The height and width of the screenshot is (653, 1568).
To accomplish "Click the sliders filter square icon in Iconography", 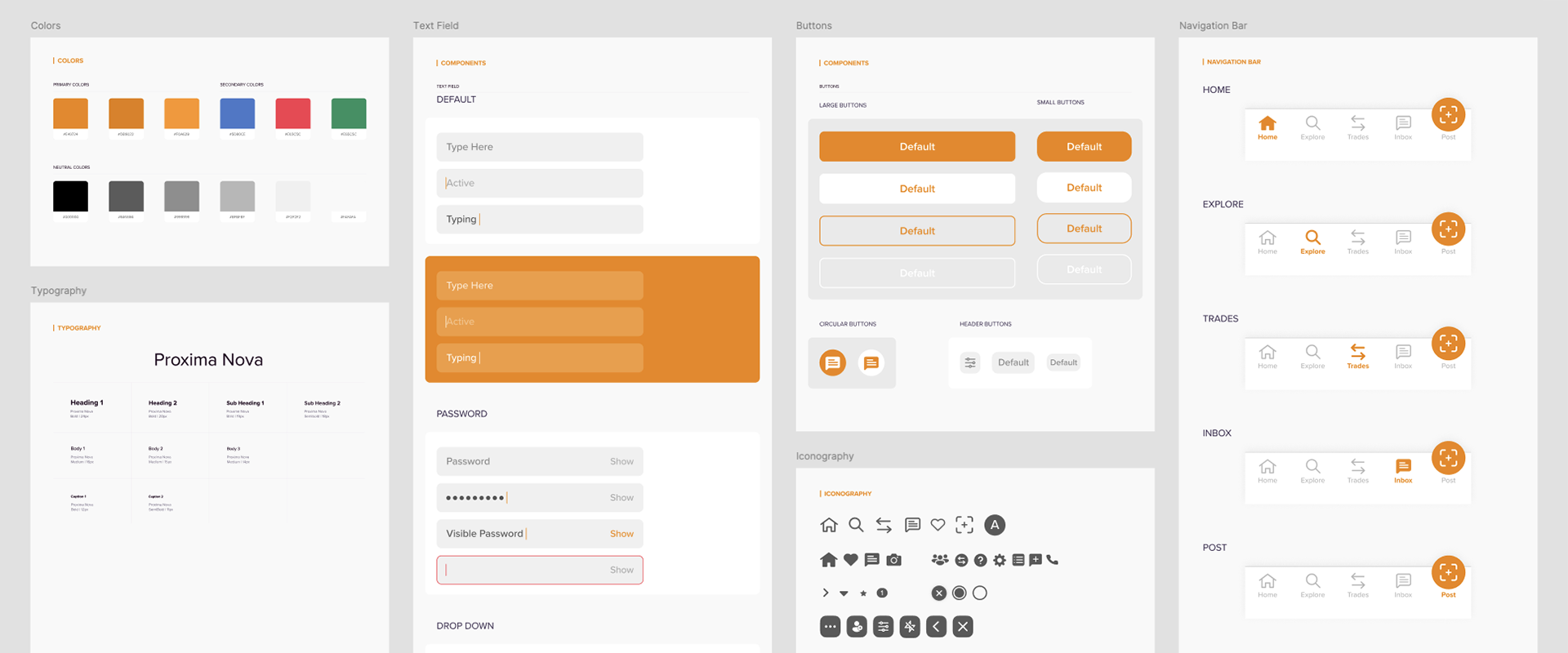I will pos(884,627).
